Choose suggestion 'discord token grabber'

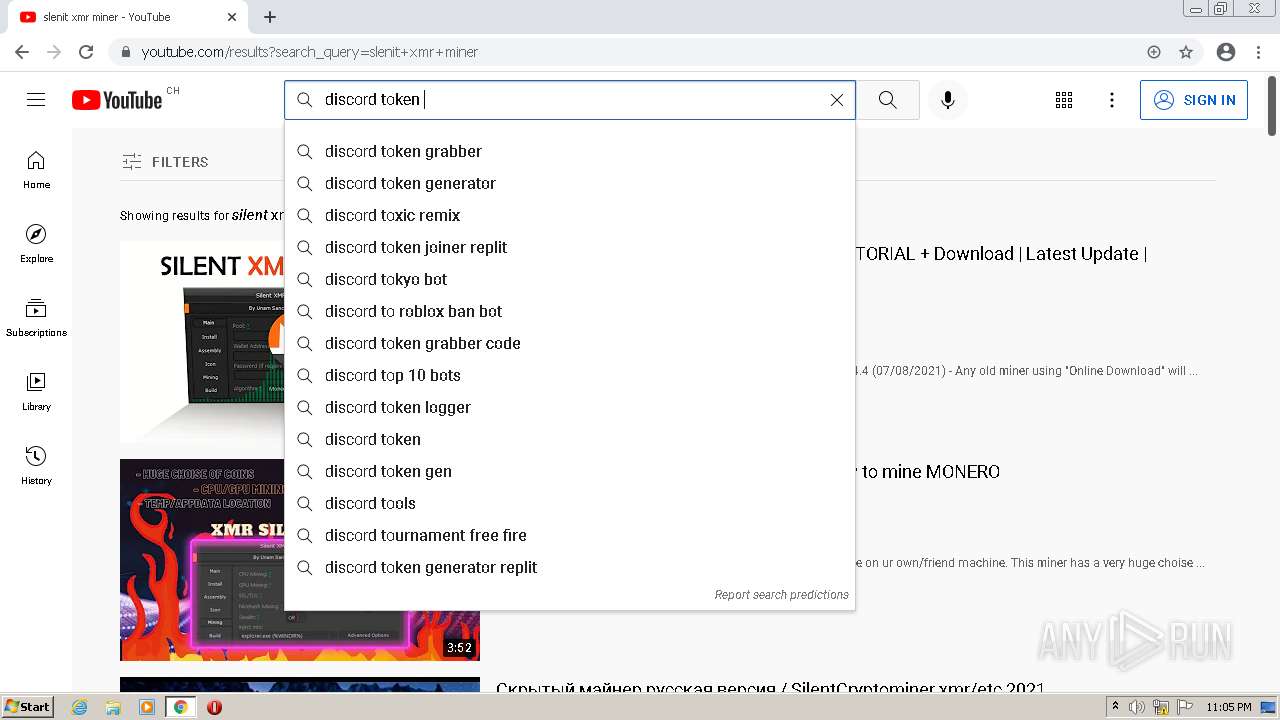(x=570, y=151)
